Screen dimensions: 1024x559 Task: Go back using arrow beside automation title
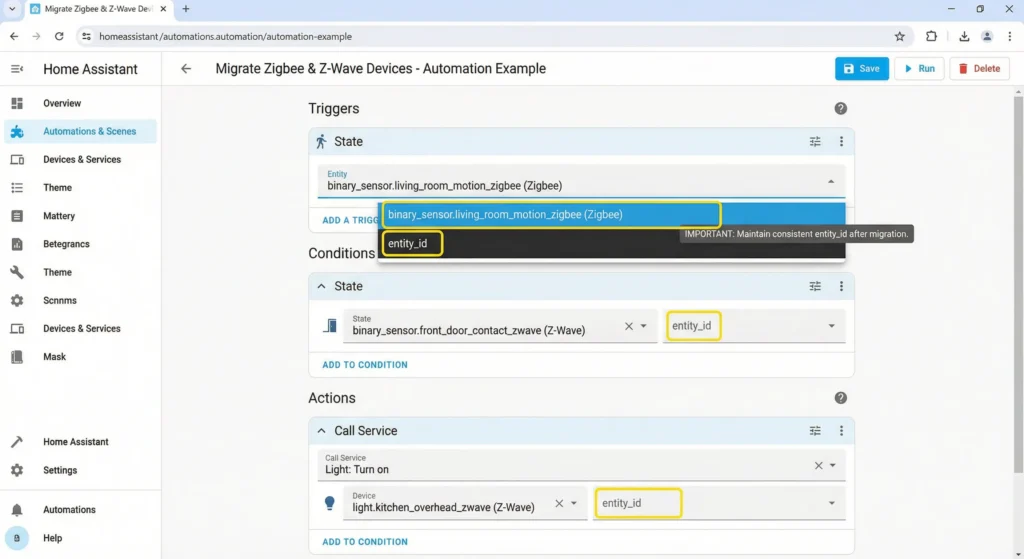186,69
